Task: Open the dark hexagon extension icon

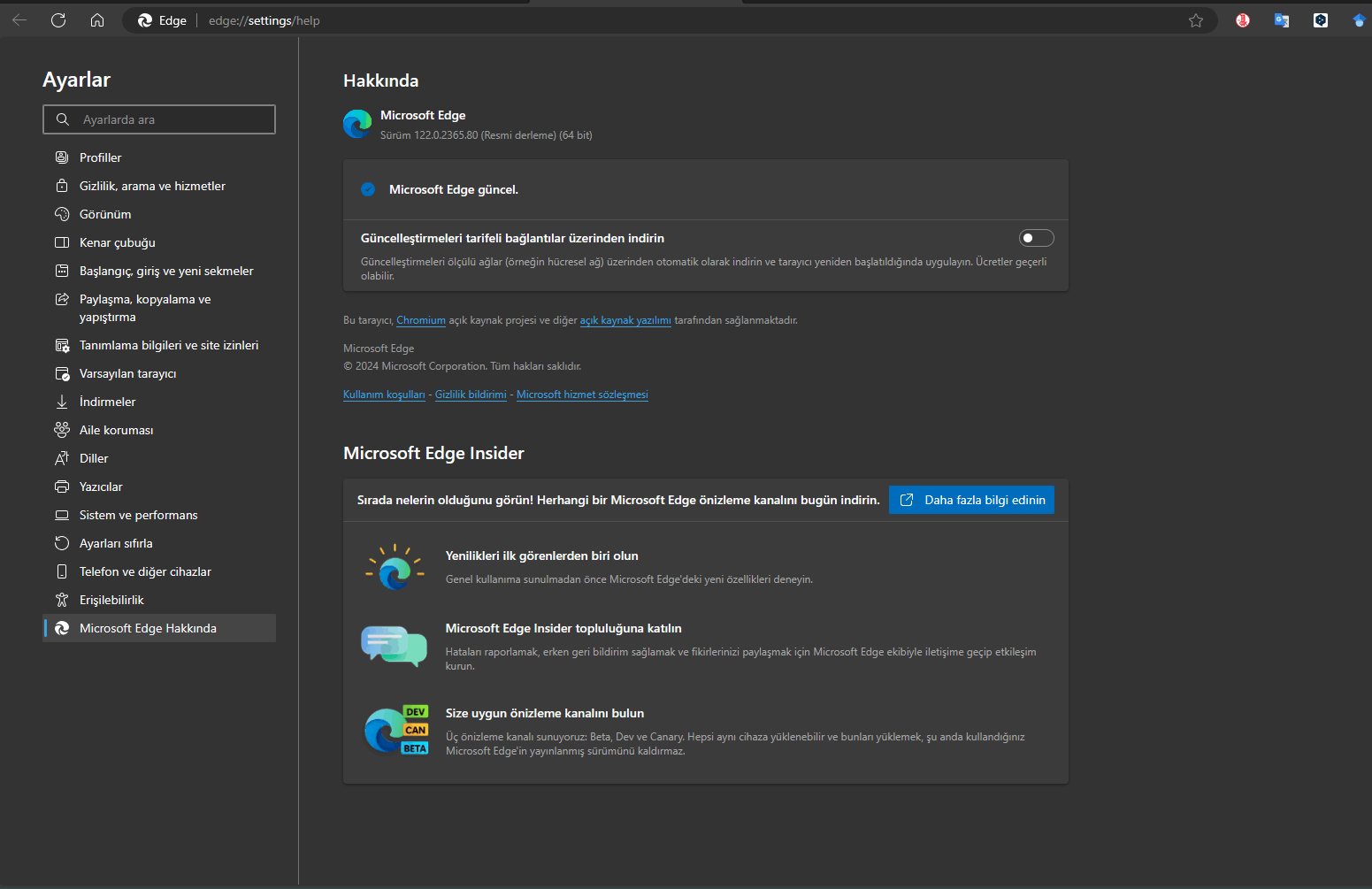Action: pyautogui.click(x=1321, y=20)
